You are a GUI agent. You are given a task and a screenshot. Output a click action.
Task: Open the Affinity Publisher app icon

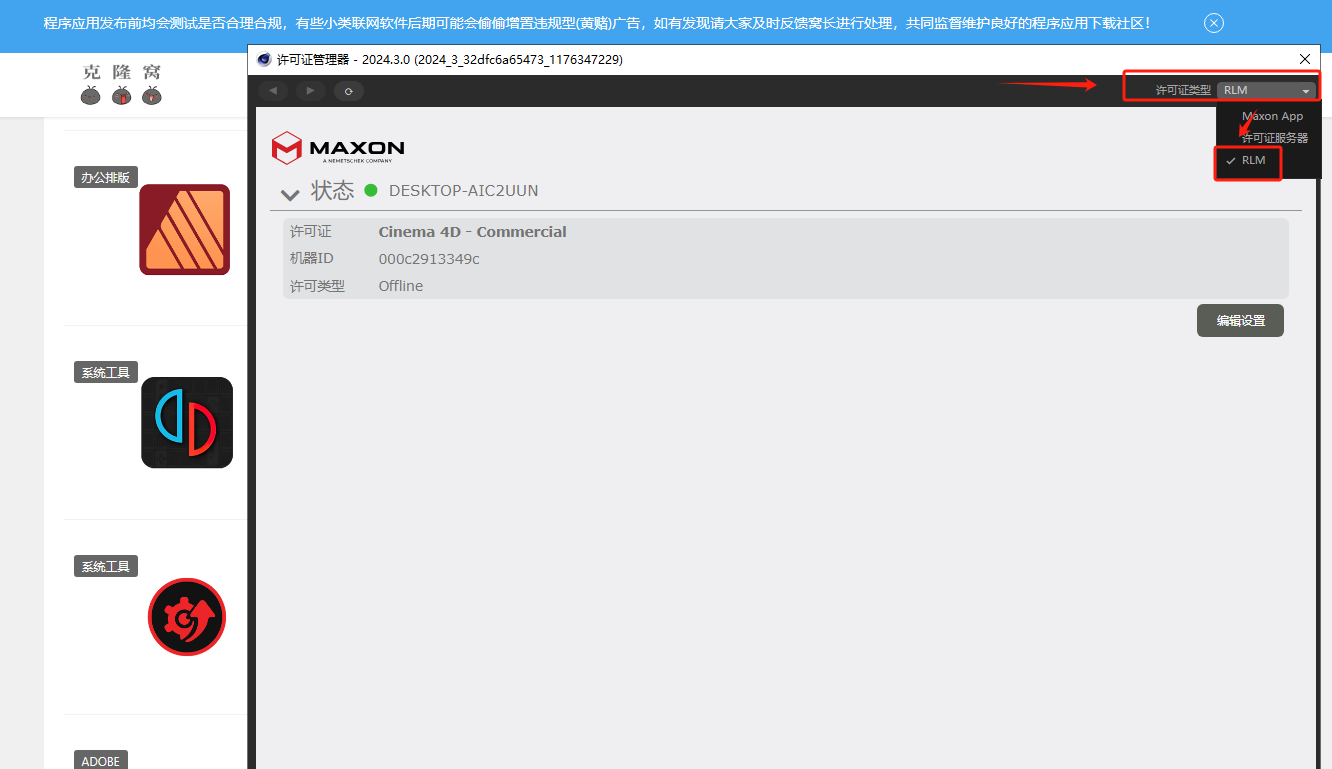185,230
